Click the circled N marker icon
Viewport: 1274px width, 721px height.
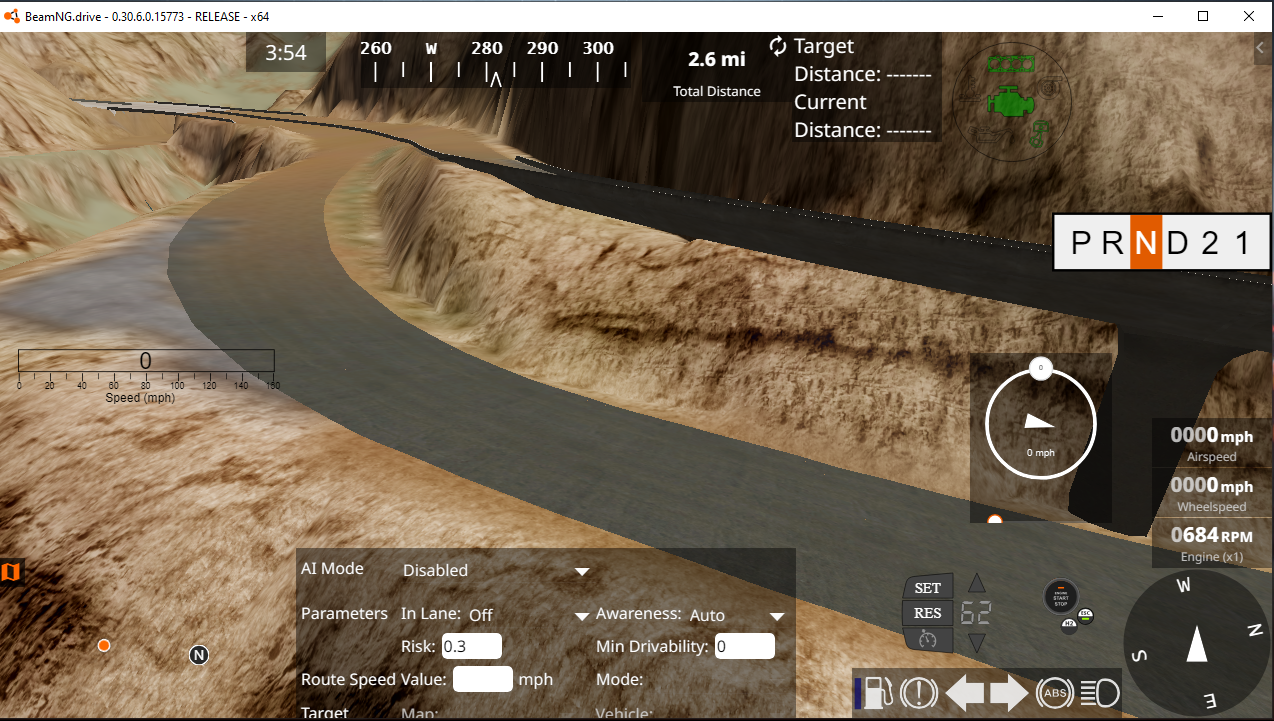coord(199,655)
